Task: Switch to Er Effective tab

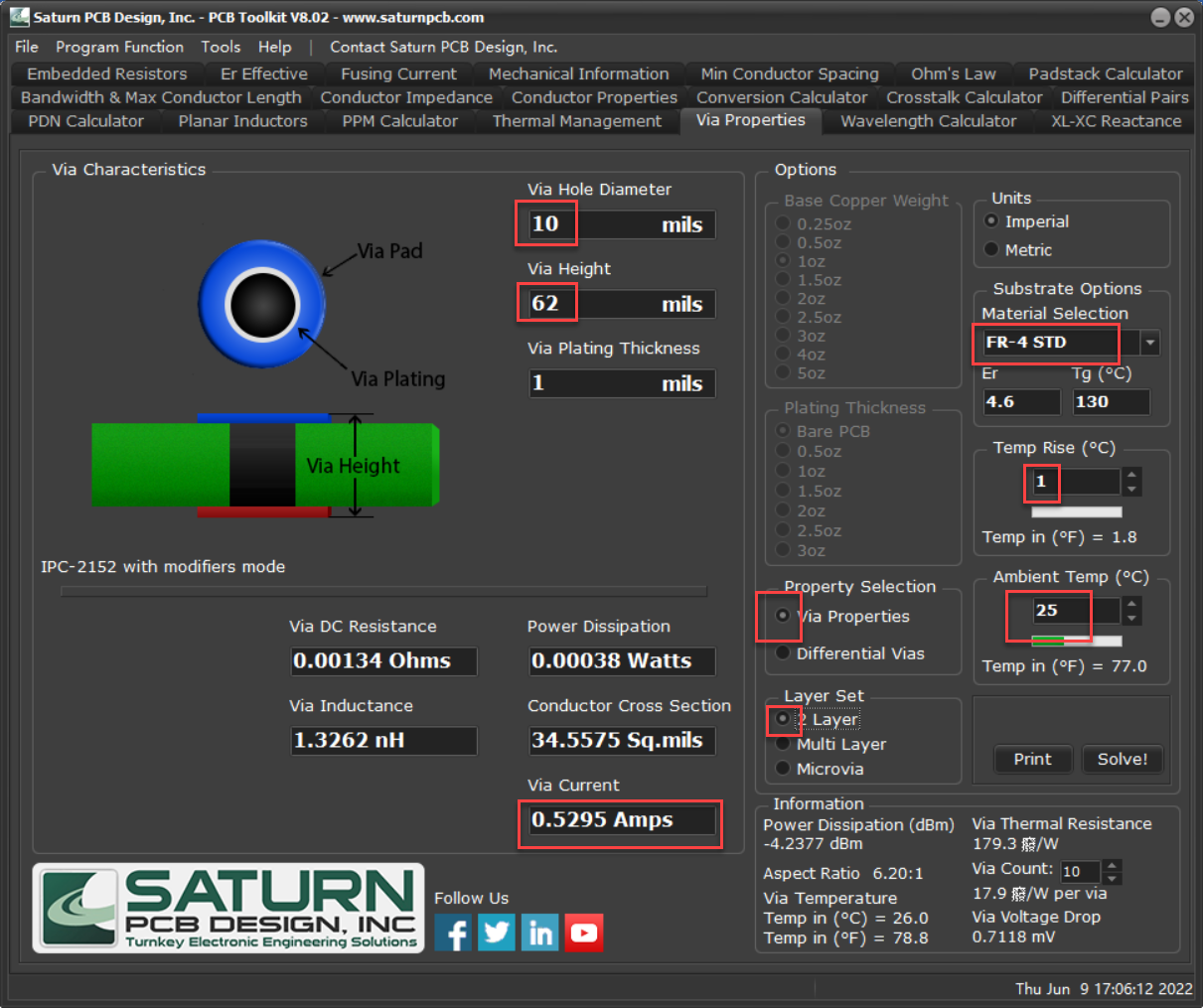Action: click(264, 73)
